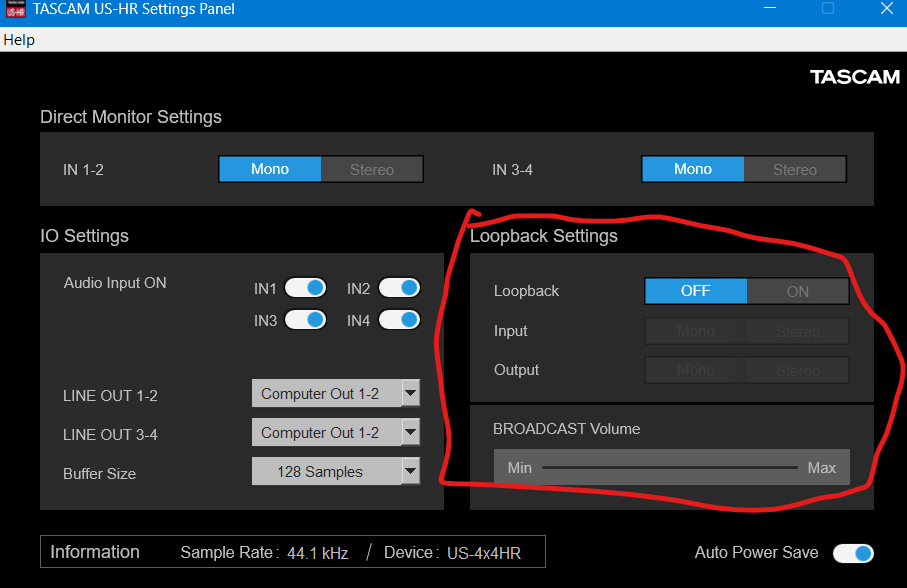Select Mono for Loopback Input
This screenshot has height=588, width=907.
[696, 331]
